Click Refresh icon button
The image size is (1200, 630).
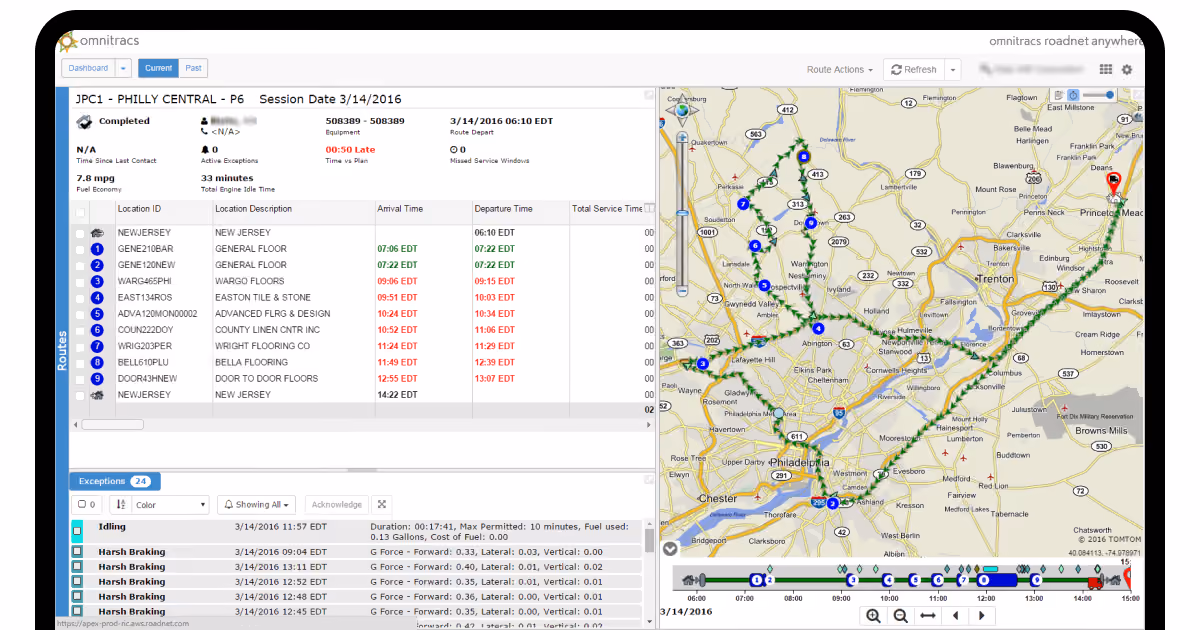913,70
